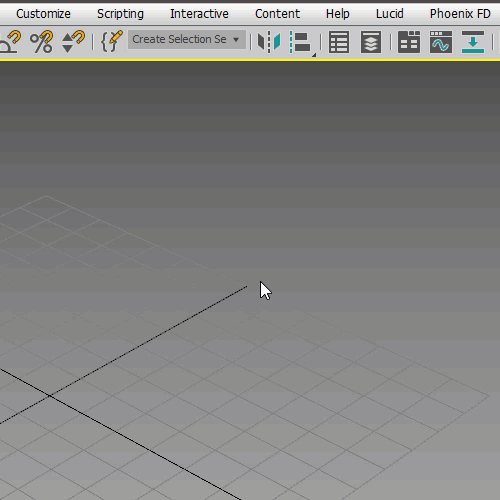Toggle the Layer Explorer stacked-layers icon
Screen dimensions: 500x500
coord(371,42)
